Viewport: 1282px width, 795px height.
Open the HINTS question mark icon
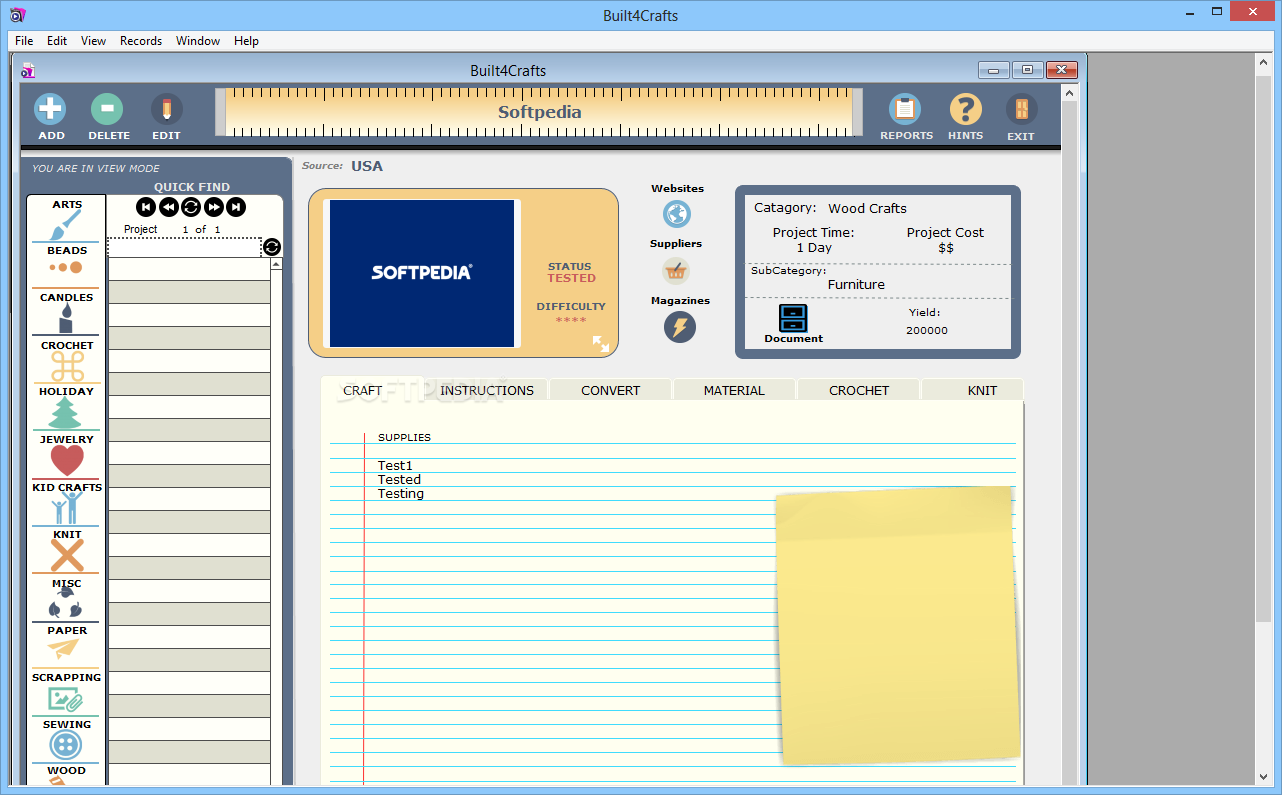[965, 109]
